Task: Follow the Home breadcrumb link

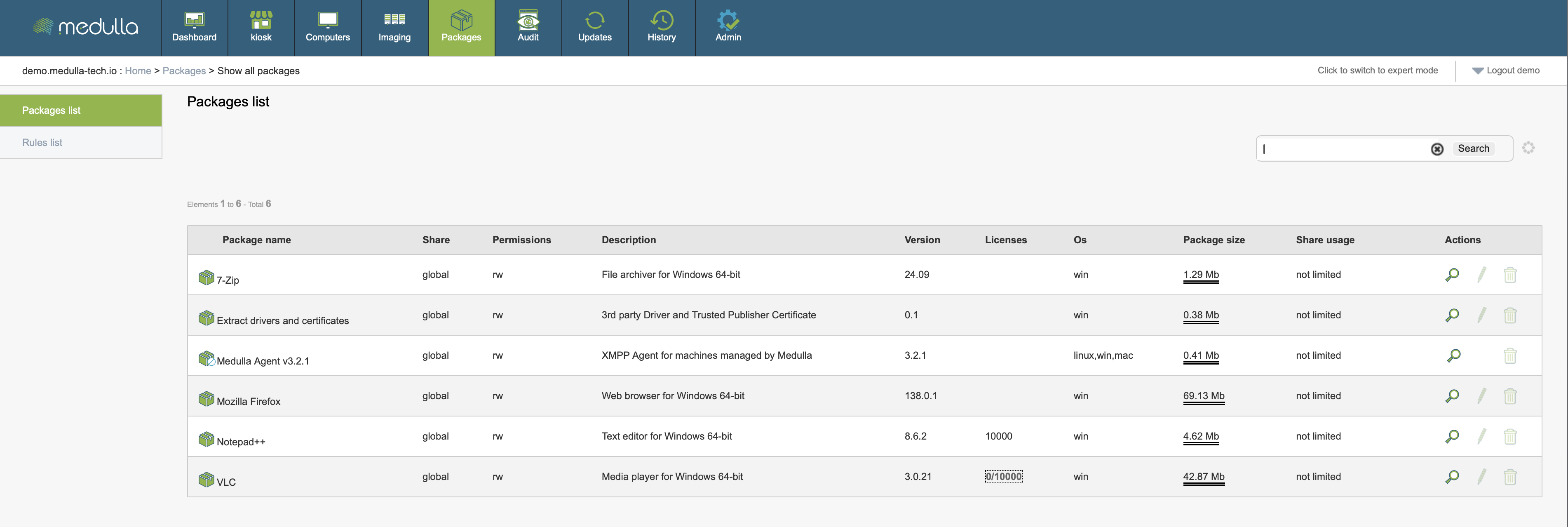Action: pos(138,71)
